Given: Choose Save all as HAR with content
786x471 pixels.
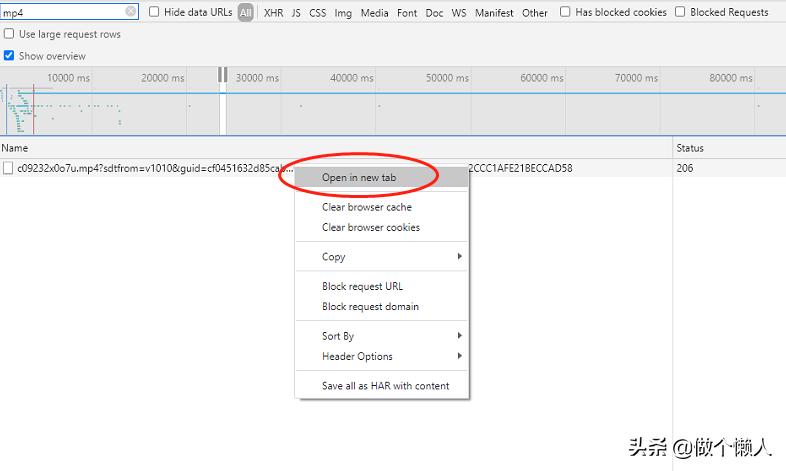Looking at the screenshot, I should tap(385, 386).
